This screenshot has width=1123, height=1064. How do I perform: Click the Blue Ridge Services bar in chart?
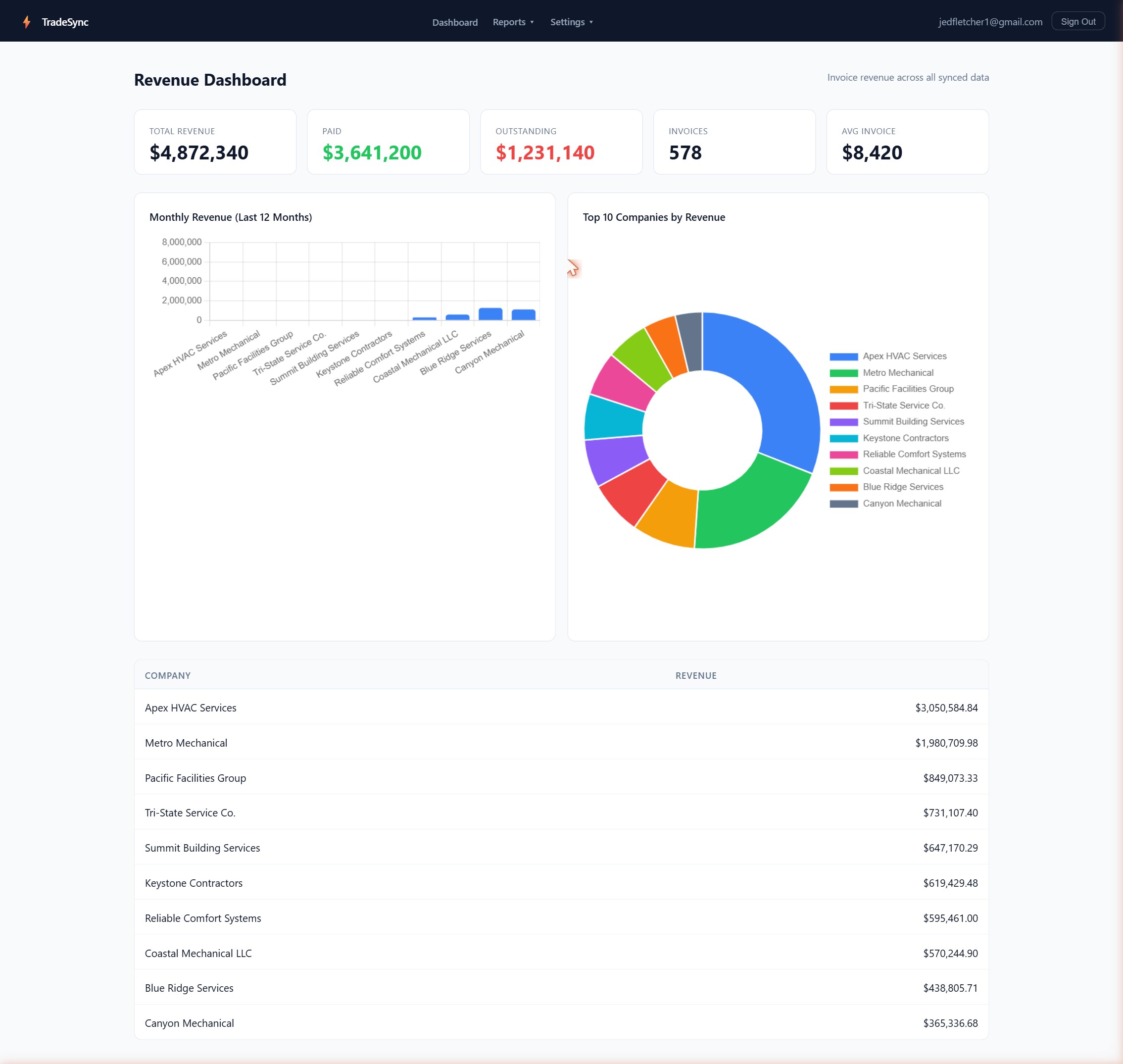tap(490, 314)
